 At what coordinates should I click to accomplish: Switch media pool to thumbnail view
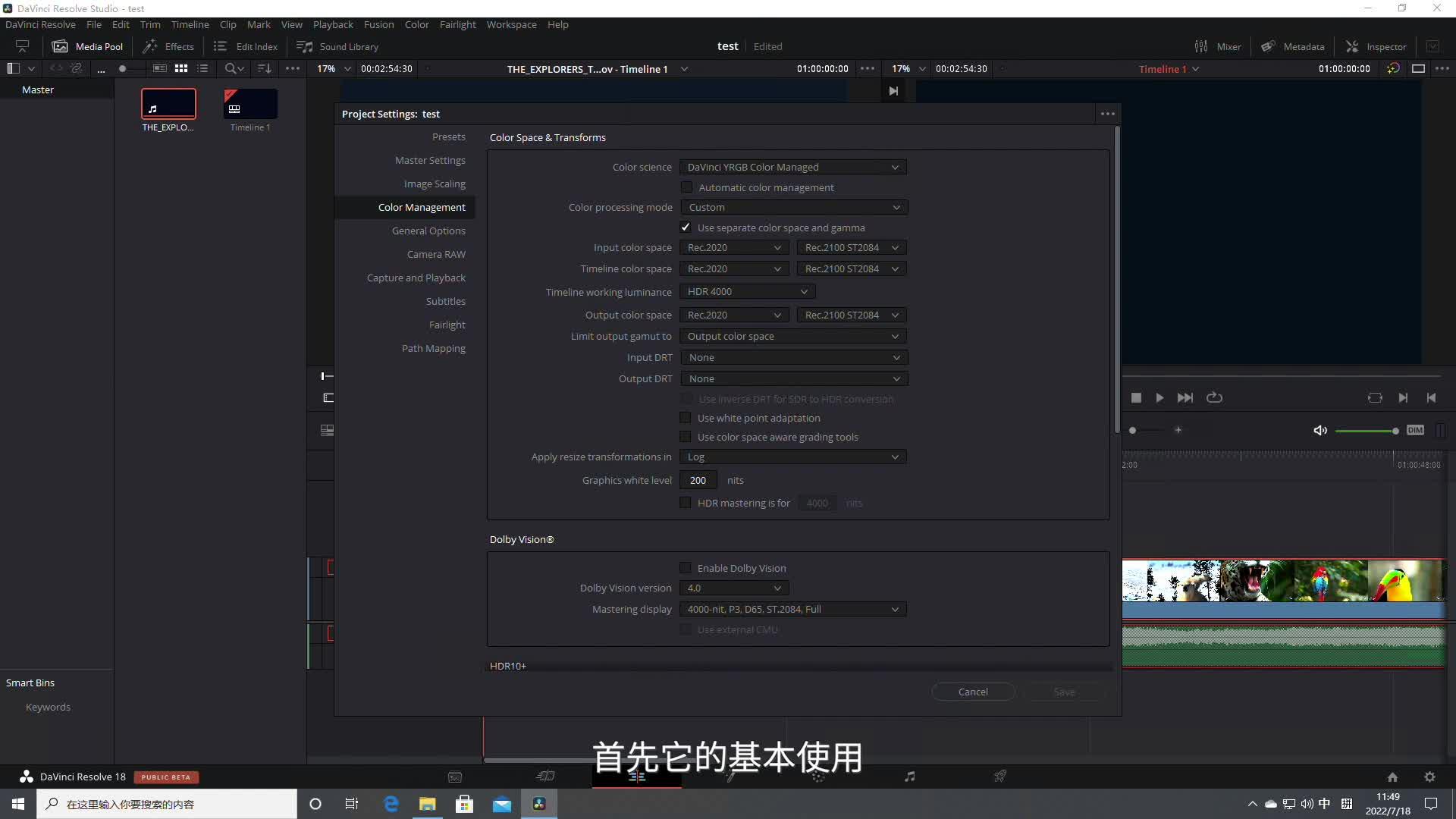pyautogui.click(x=181, y=68)
